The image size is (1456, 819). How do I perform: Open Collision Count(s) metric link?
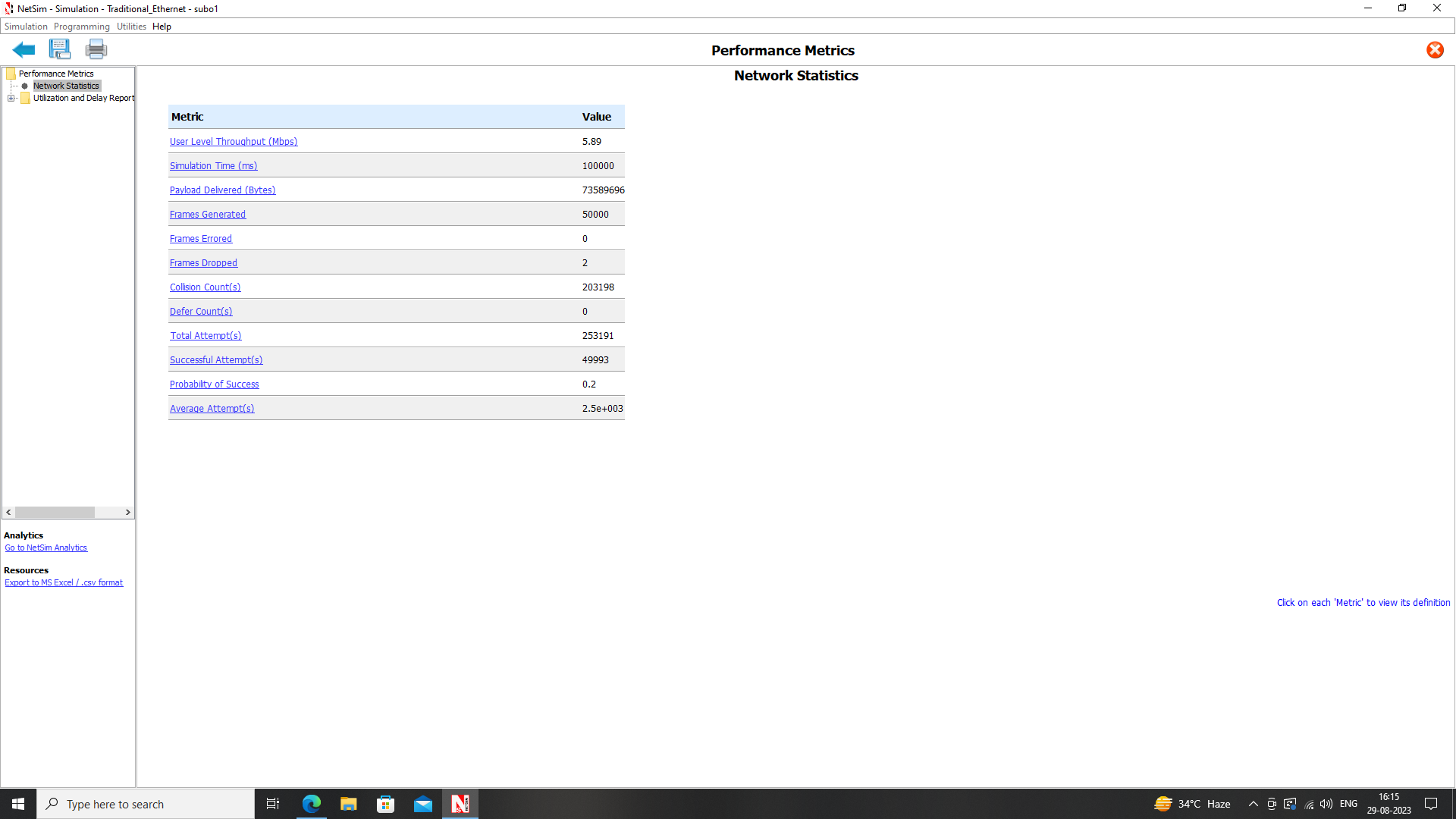coord(206,287)
